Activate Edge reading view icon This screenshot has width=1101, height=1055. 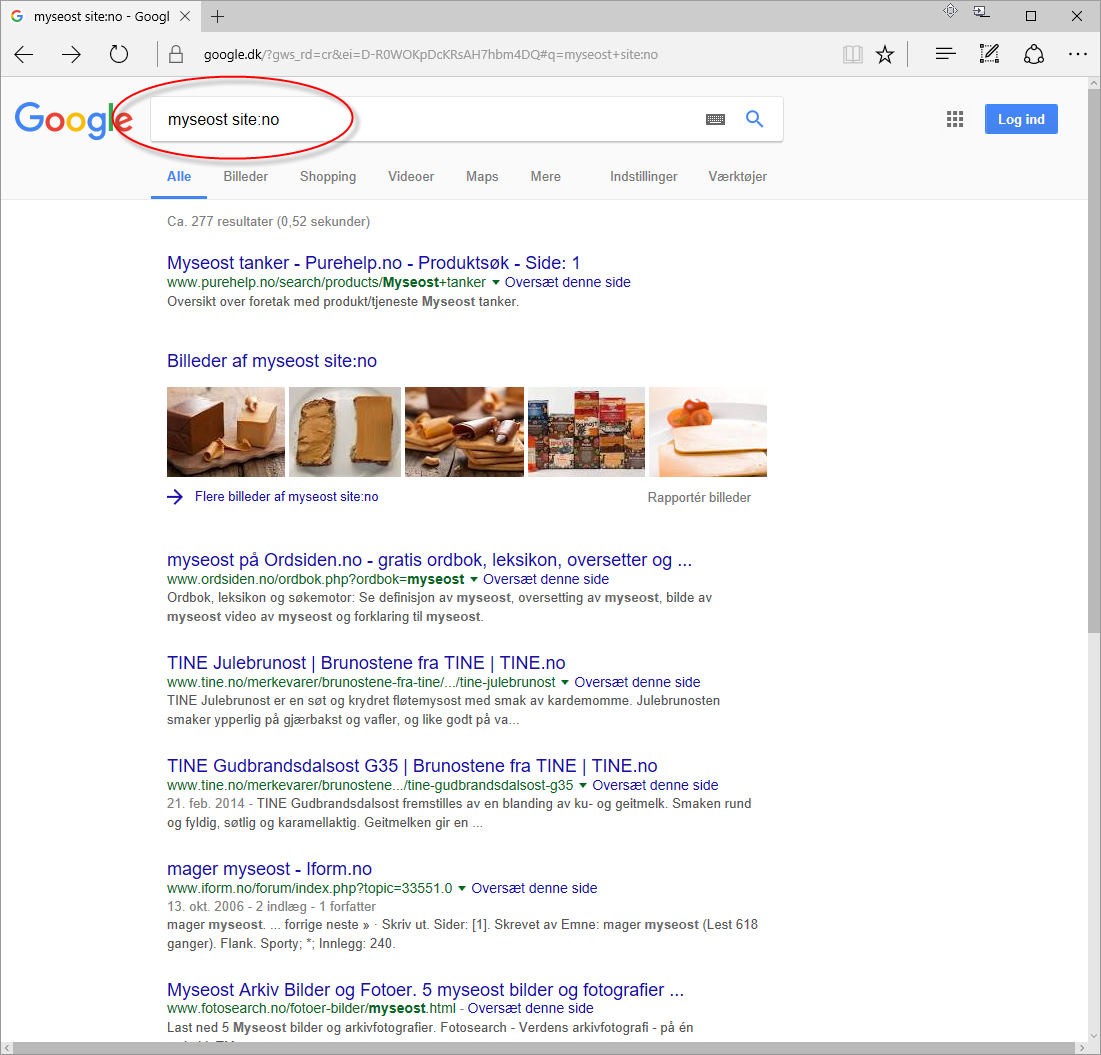click(853, 55)
